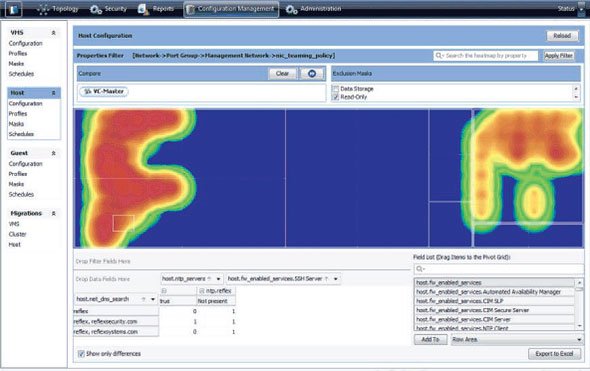Viewport: 590px width, 371px height.
Task: Toggle Show only differences checkbox
Action: [81, 354]
